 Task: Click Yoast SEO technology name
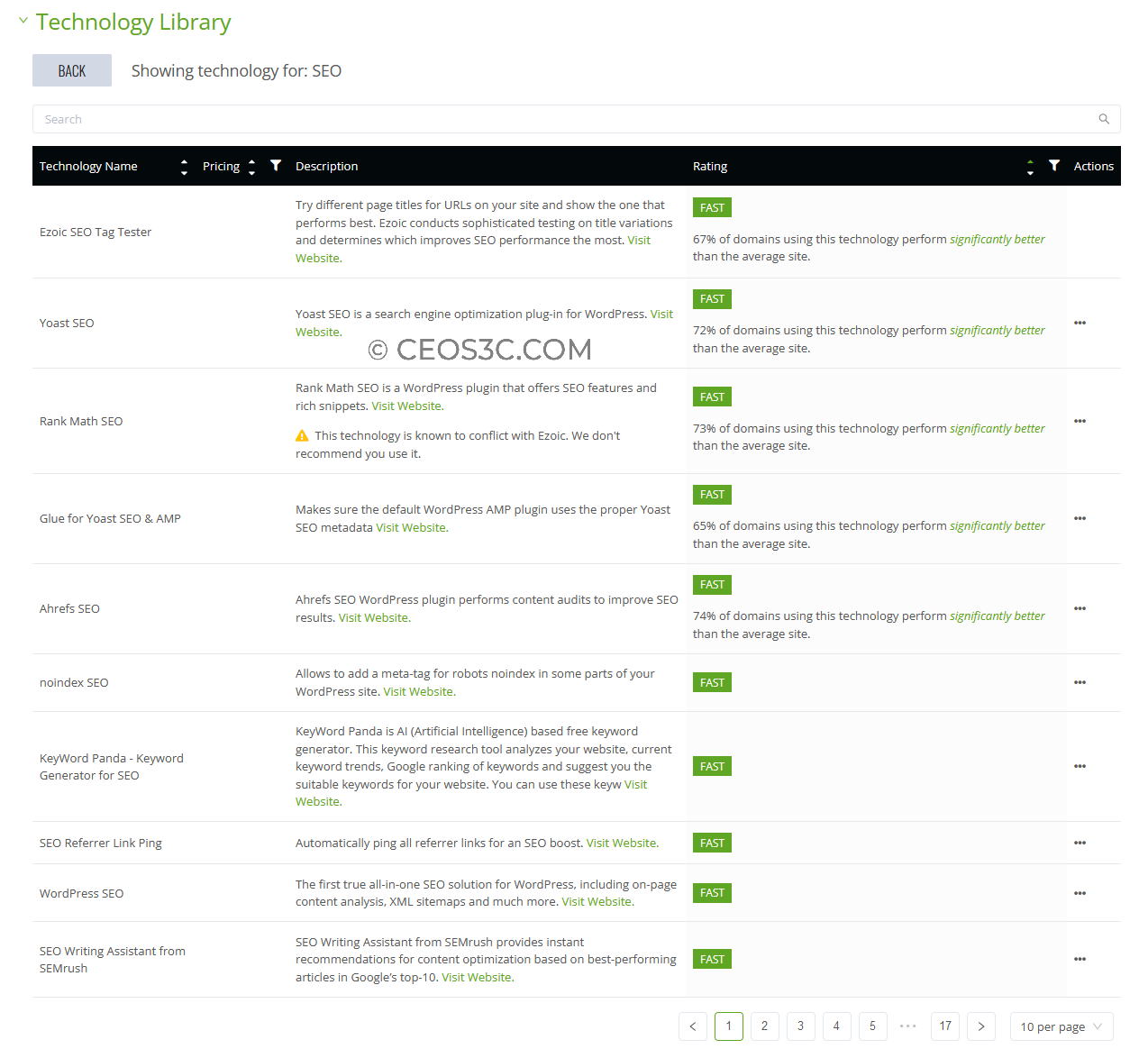[67, 324]
